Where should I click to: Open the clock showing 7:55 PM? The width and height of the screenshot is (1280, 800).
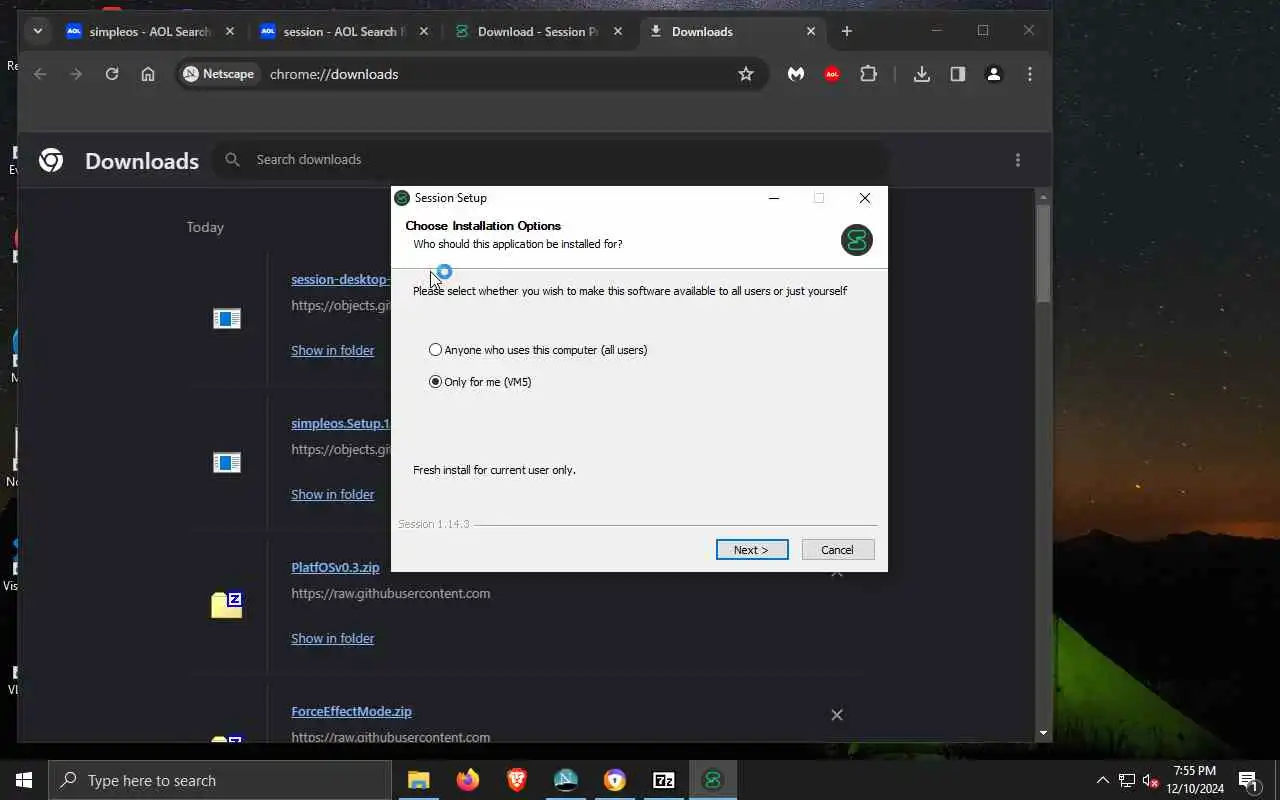point(1195,780)
